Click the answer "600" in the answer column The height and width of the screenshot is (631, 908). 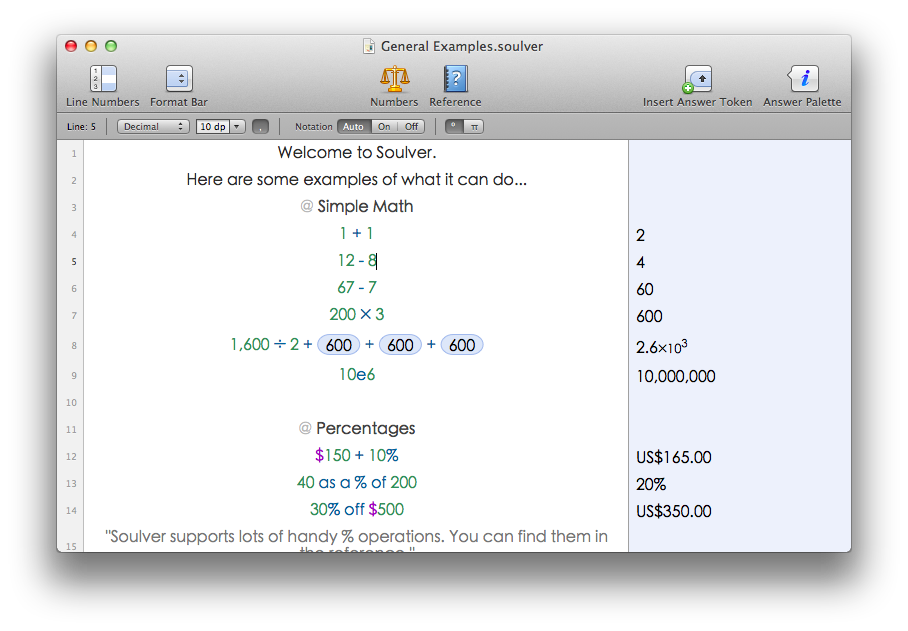[649, 316]
